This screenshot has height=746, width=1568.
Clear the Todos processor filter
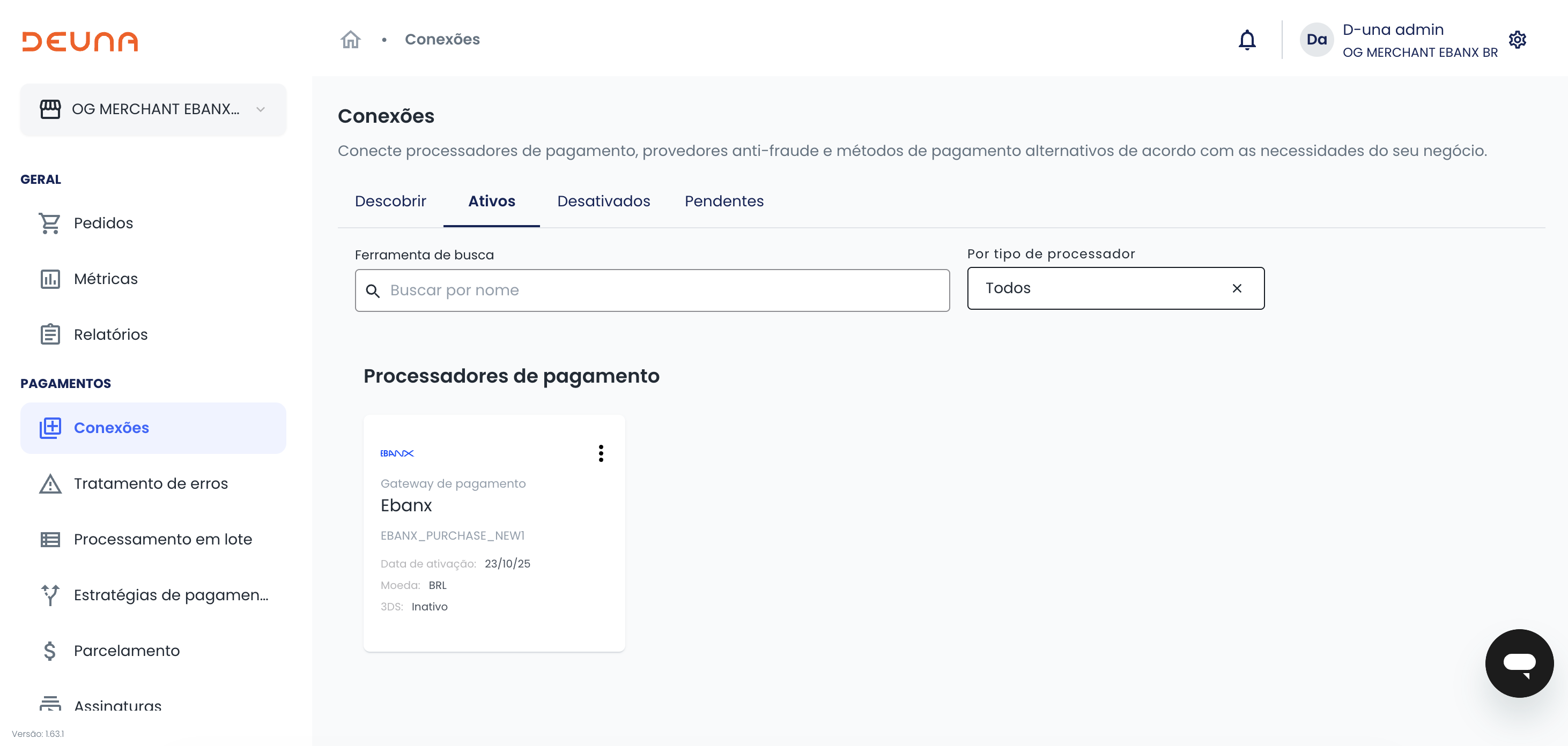(x=1236, y=288)
